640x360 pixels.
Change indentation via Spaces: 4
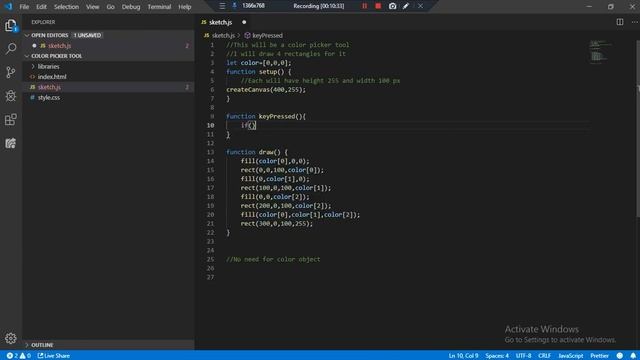coord(497,356)
